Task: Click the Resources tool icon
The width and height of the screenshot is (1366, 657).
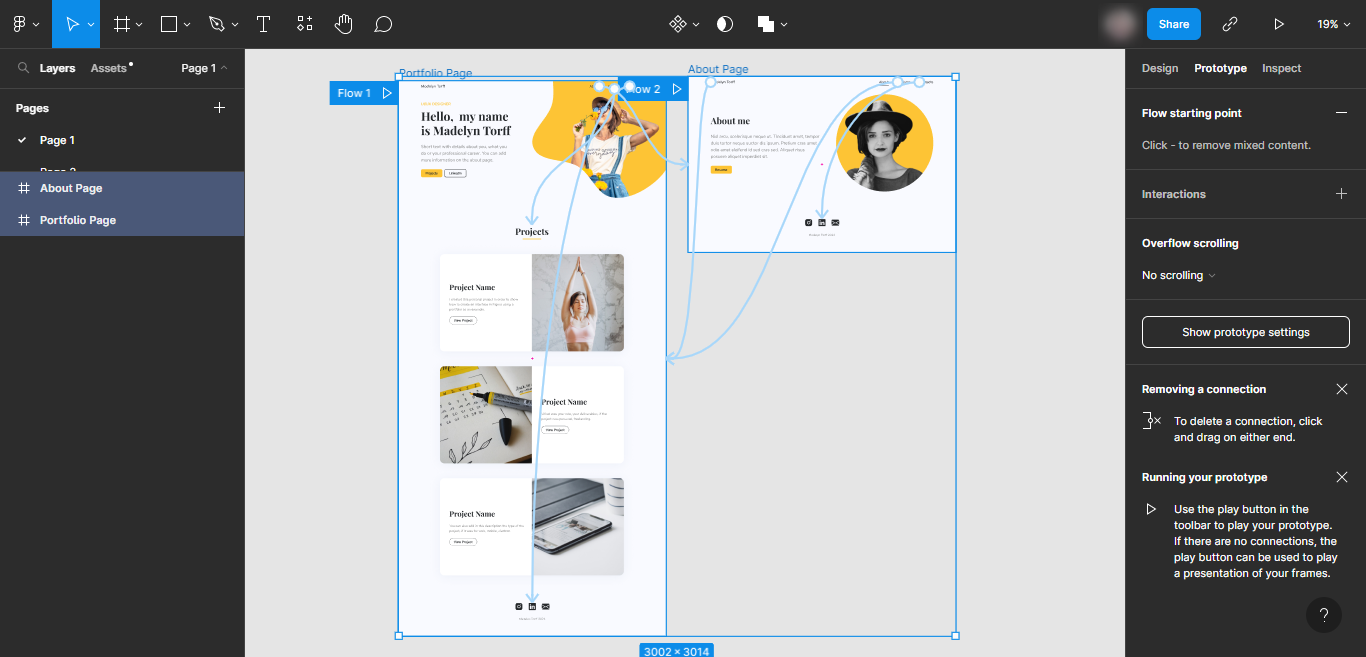Action: pyautogui.click(x=305, y=24)
